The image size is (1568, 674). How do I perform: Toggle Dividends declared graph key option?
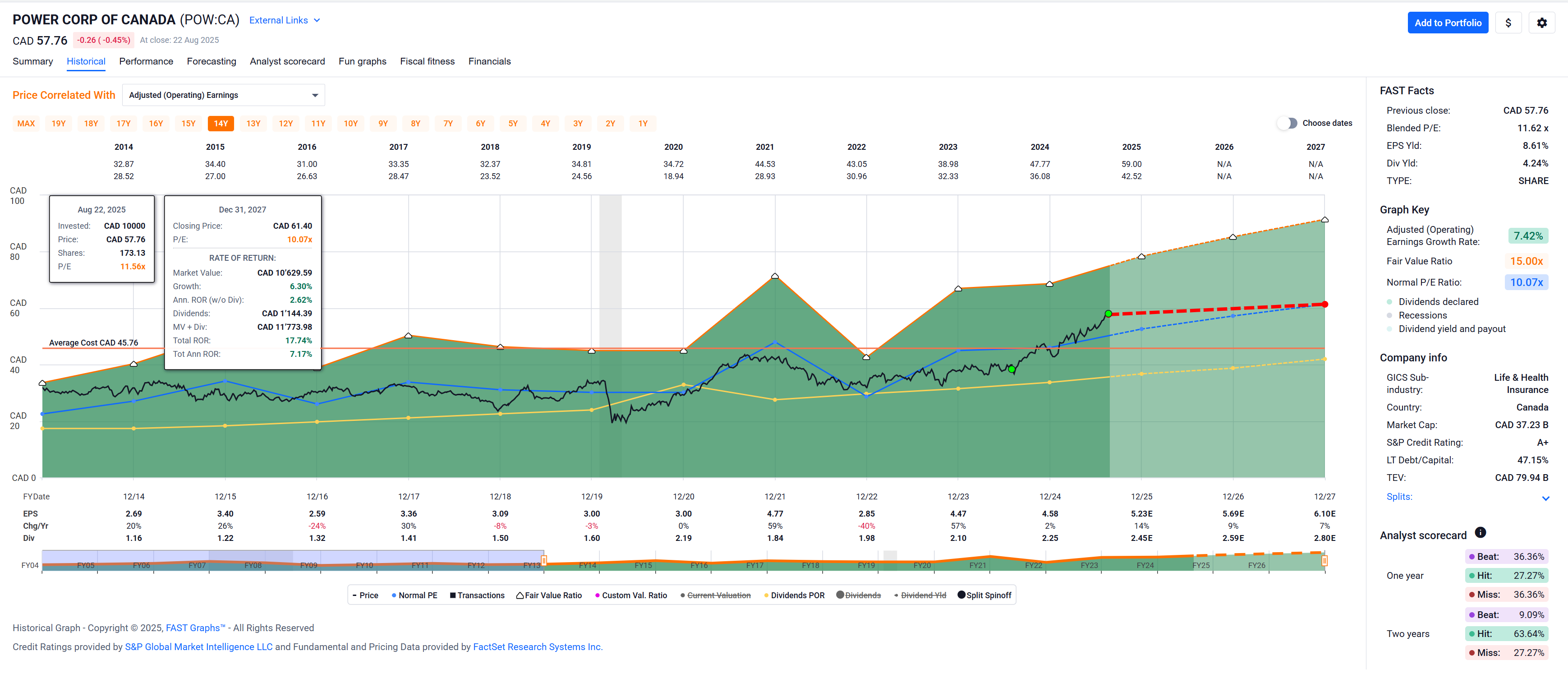(x=1438, y=302)
